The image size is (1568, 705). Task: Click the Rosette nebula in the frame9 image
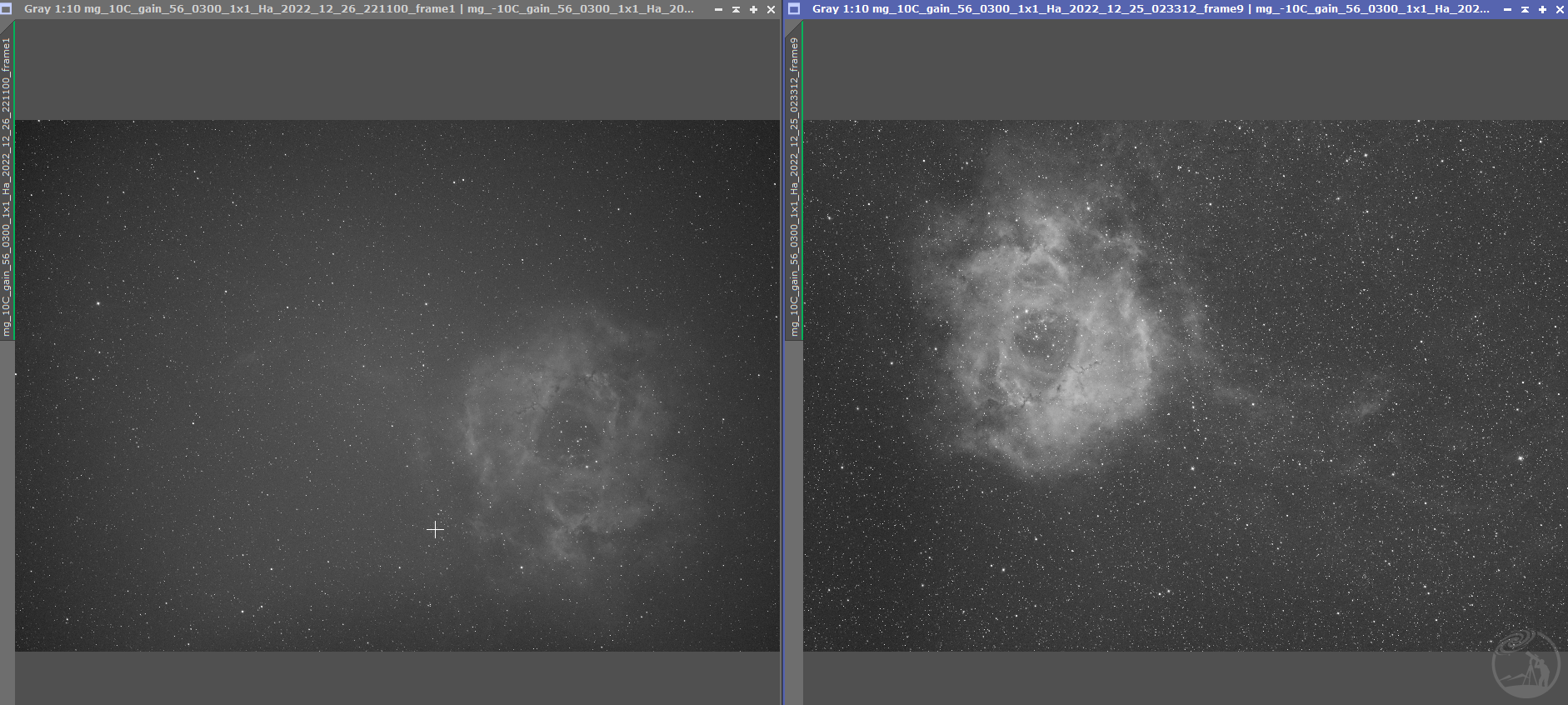click(x=1046, y=333)
